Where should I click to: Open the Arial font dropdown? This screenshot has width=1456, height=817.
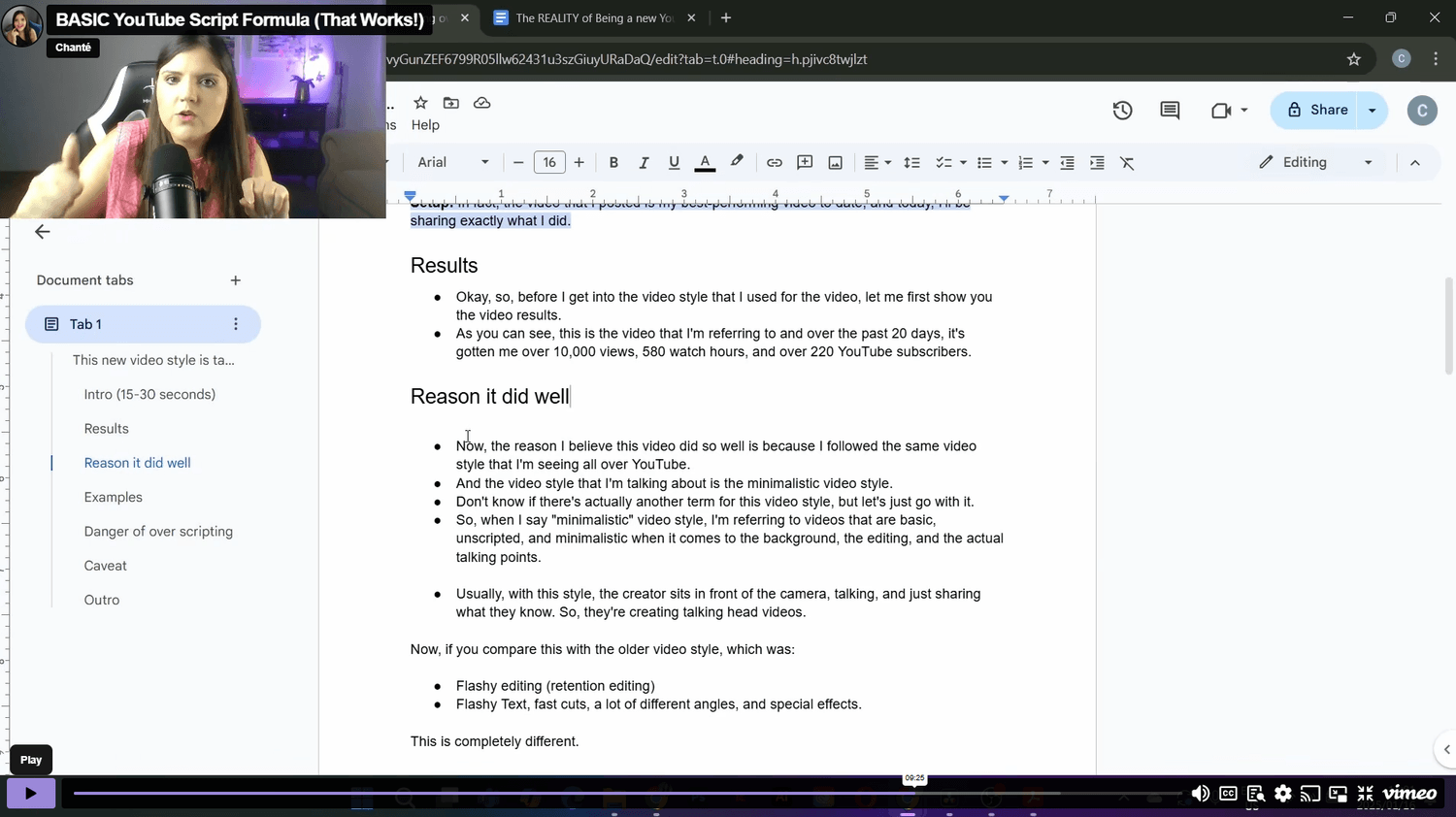coord(453,163)
